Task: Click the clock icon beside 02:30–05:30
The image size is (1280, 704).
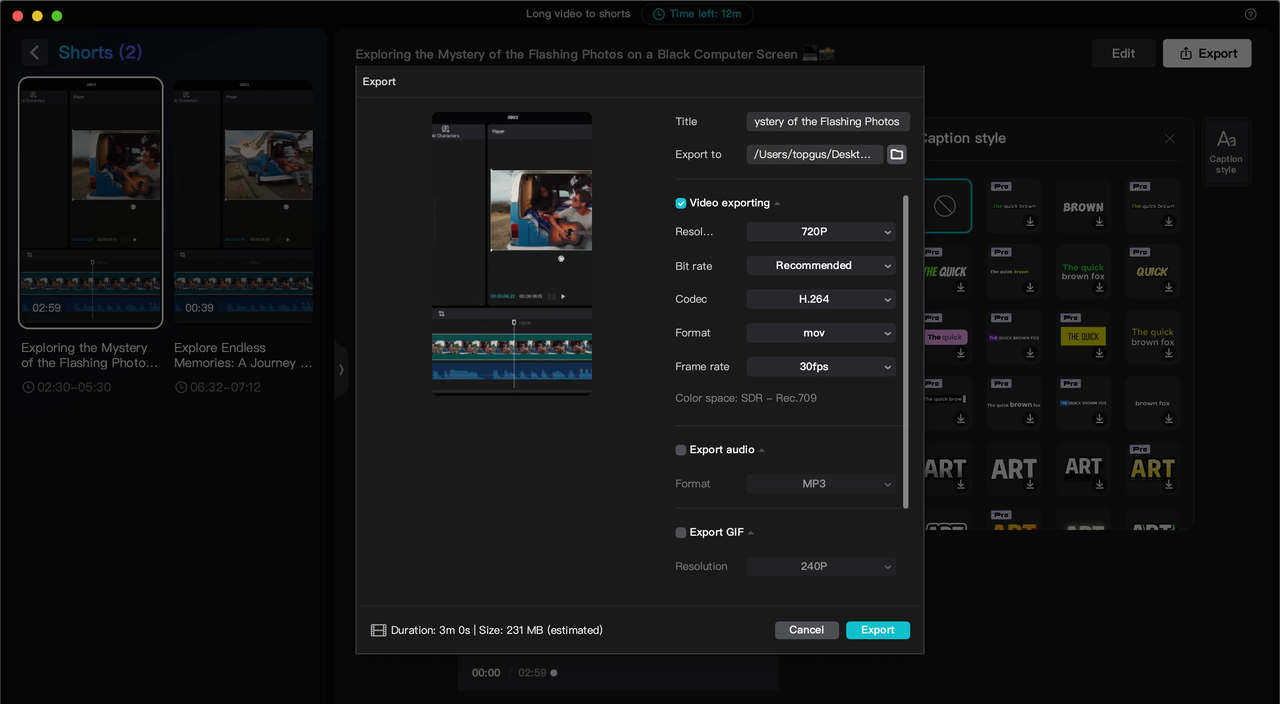Action: 28,387
